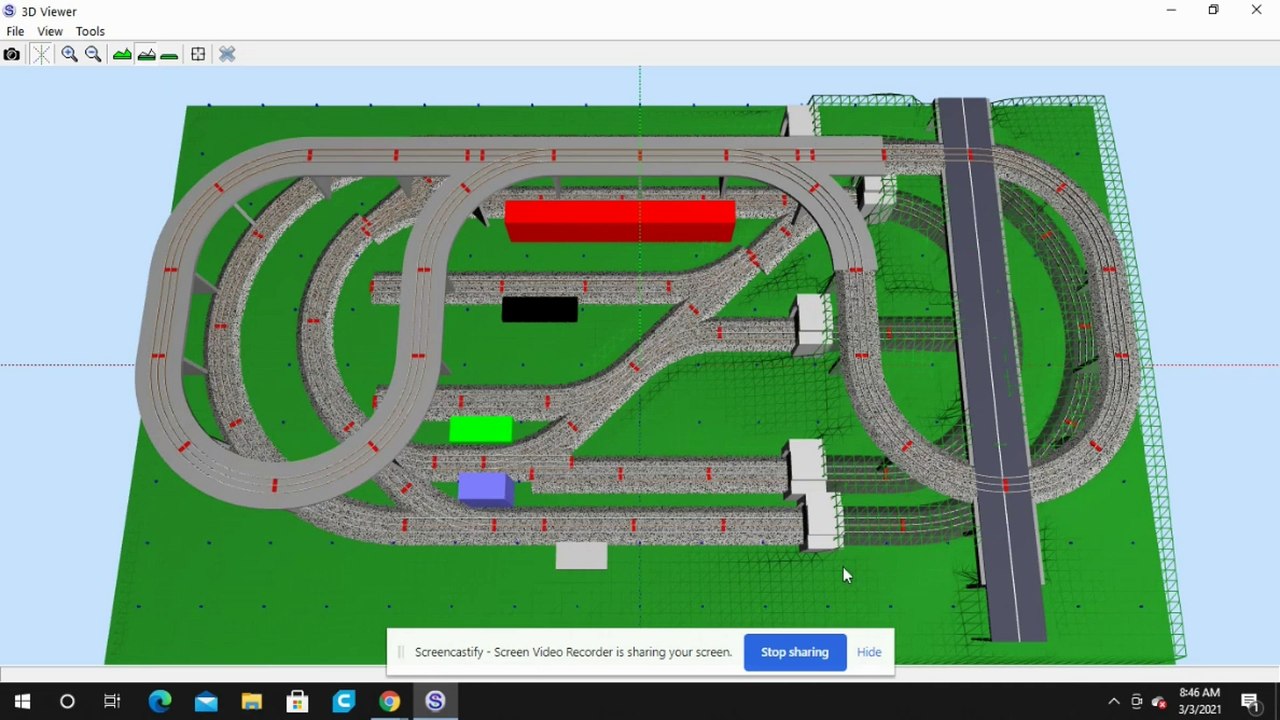The image size is (1280, 720).
Task: Open Microsoft Store from the taskbar
Action: click(297, 702)
